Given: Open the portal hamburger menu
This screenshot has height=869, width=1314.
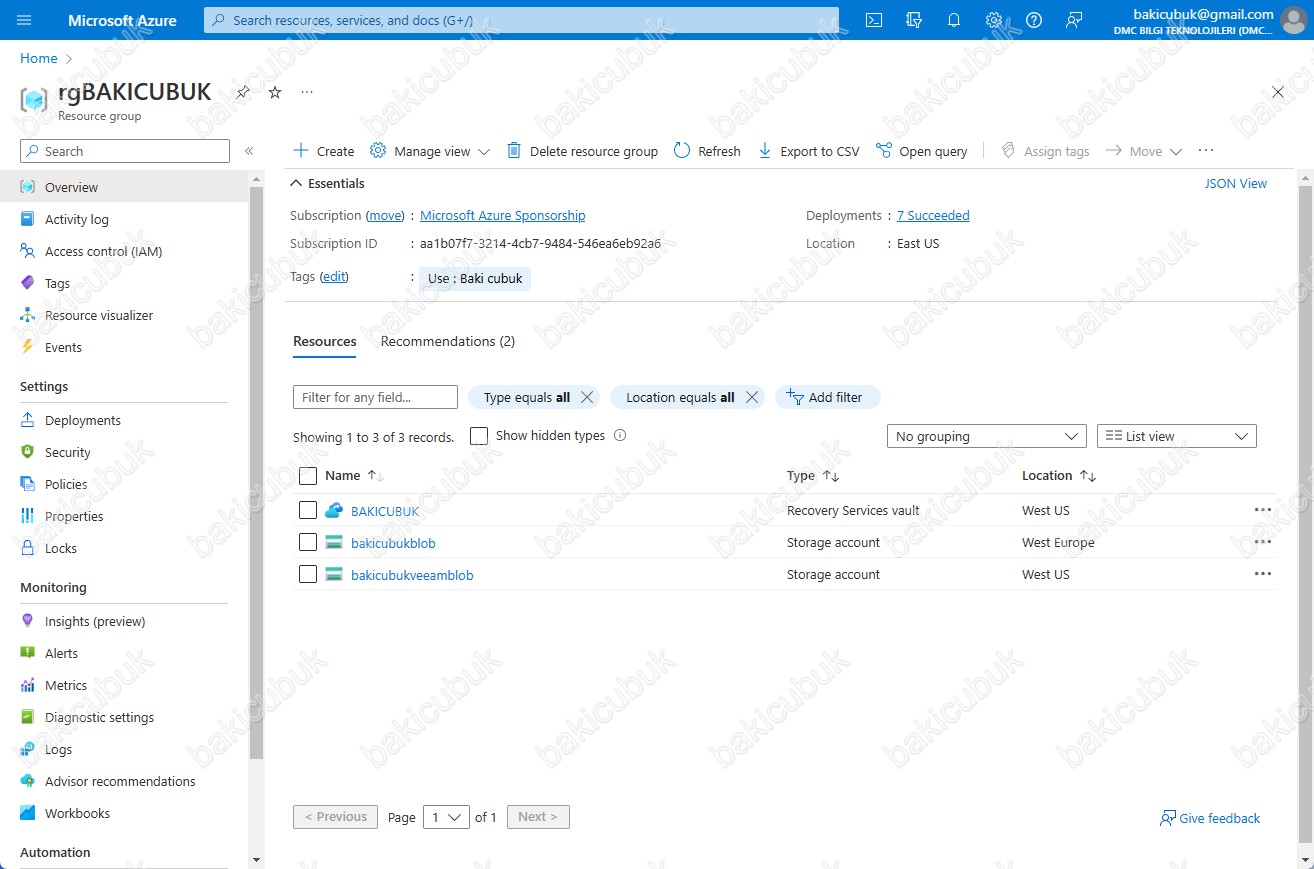Looking at the screenshot, I should tap(25, 20).
